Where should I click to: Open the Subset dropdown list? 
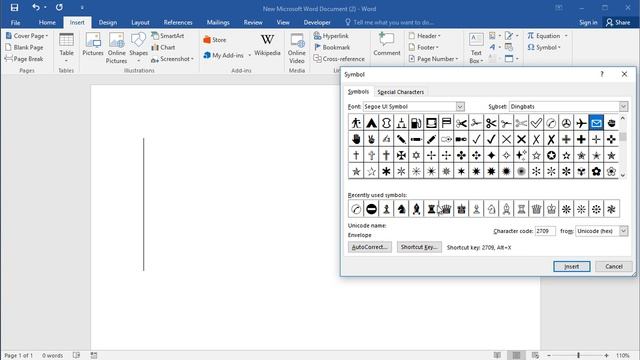(623, 107)
